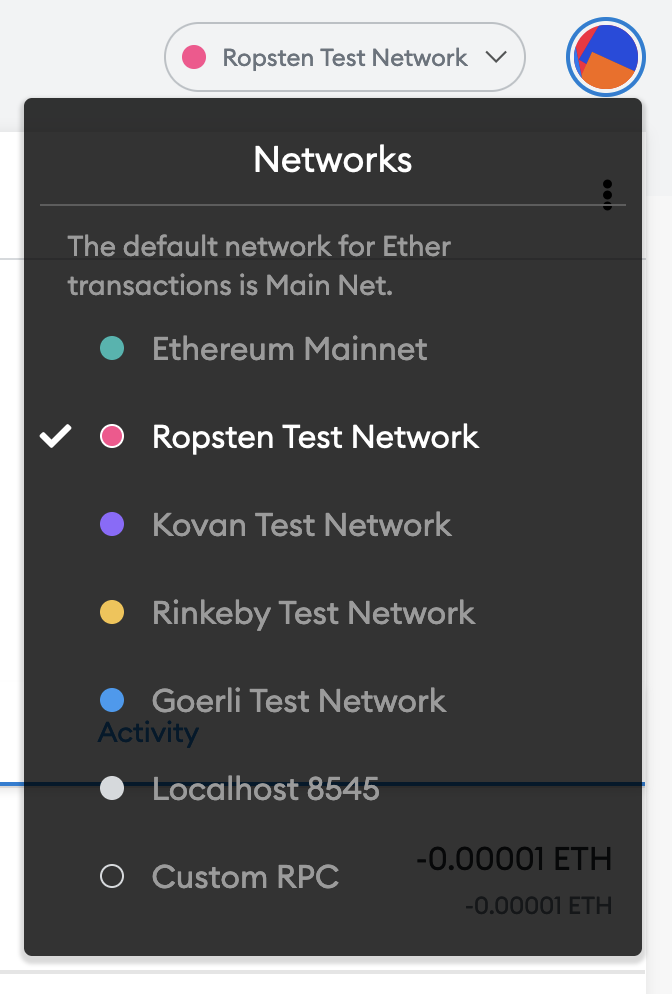
Task: Click the blue Goerli network dot
Action: [113, 700]
